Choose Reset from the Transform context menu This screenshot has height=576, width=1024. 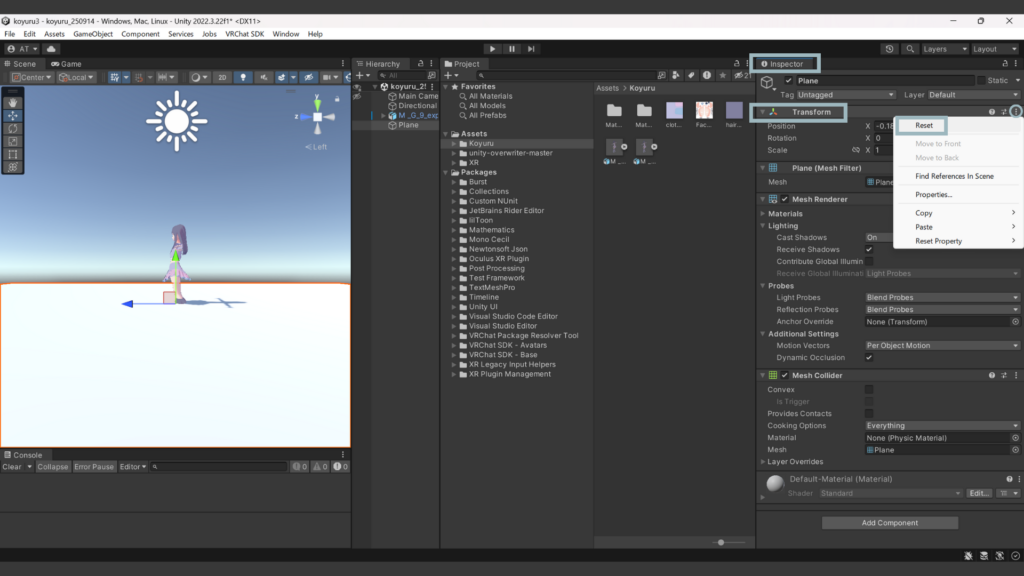click(x=924, y=126)
